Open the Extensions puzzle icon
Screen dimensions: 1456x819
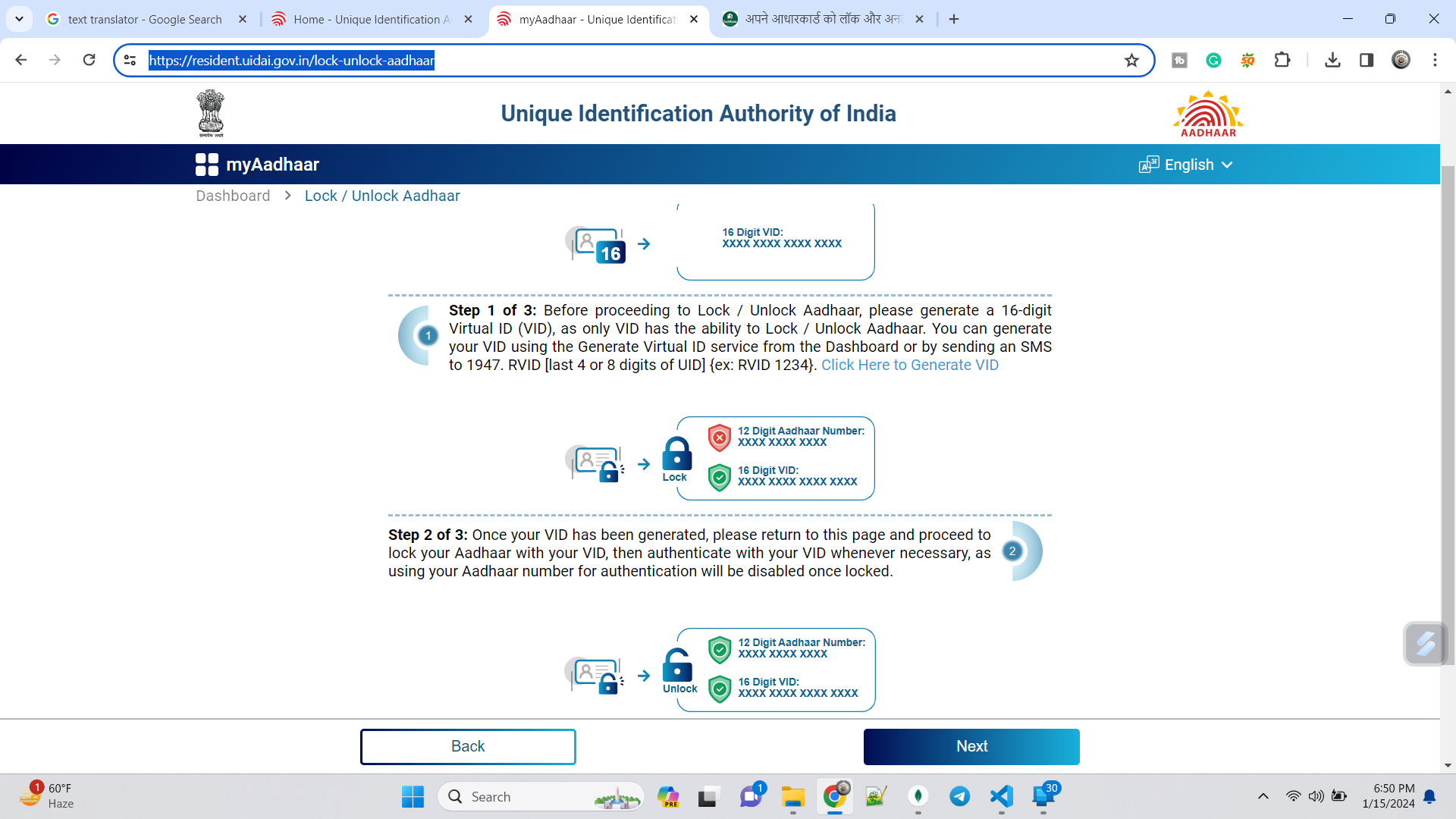tap(1282, 60)
